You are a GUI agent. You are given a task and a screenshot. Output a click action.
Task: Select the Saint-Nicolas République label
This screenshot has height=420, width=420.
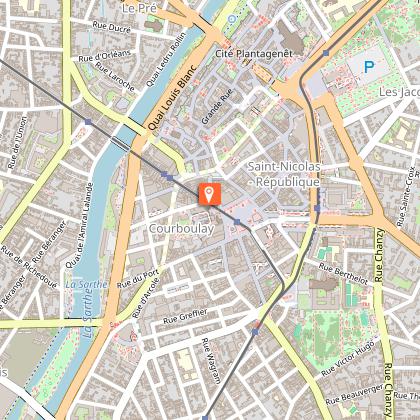(284, 174)
